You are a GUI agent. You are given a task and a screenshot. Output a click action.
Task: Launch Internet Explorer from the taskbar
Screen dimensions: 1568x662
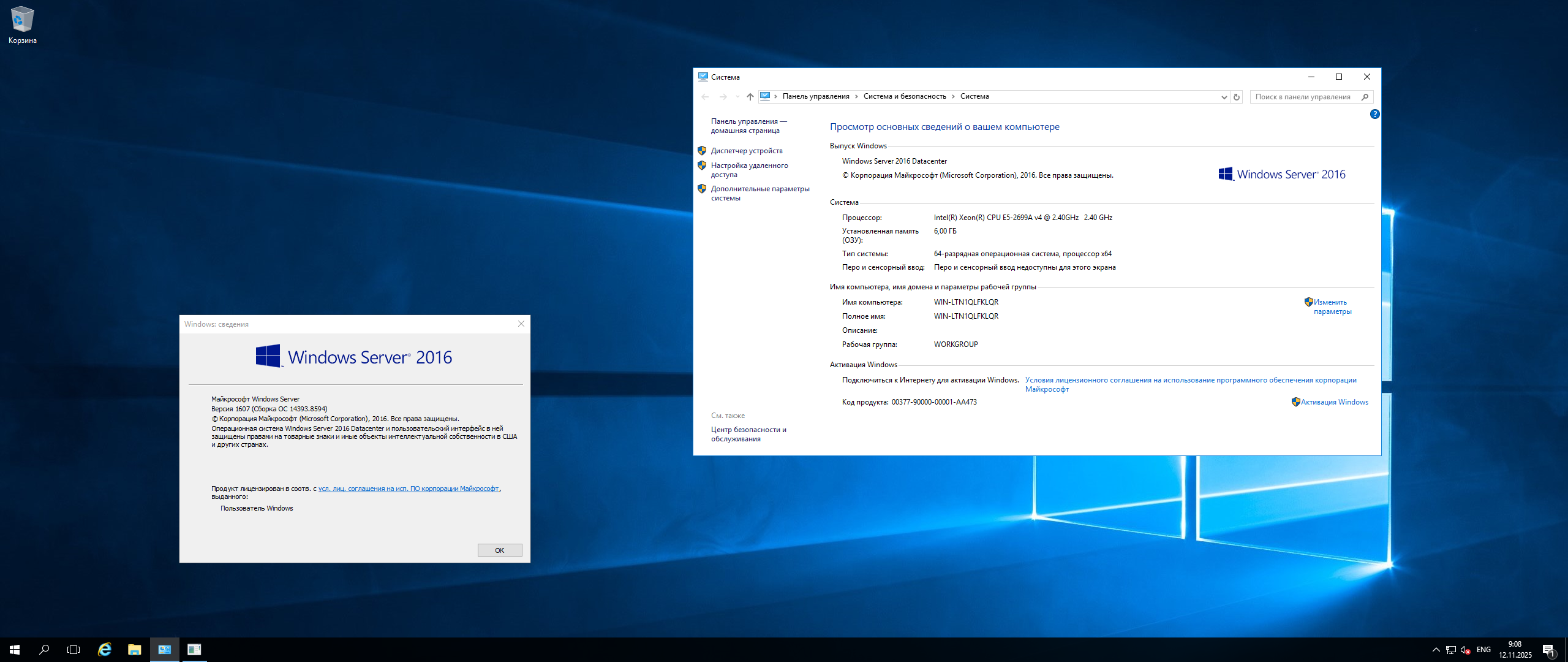tap(105, 649)
